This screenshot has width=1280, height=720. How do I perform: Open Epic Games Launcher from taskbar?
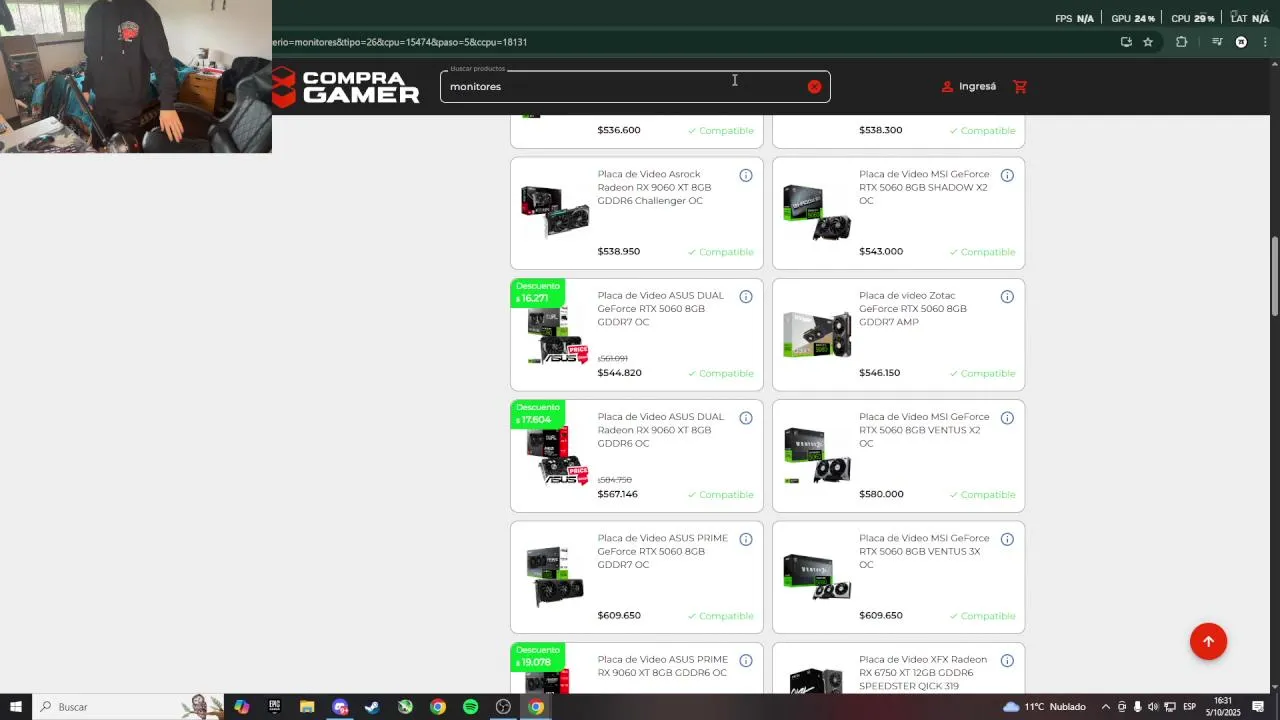[x=274, y=707]
